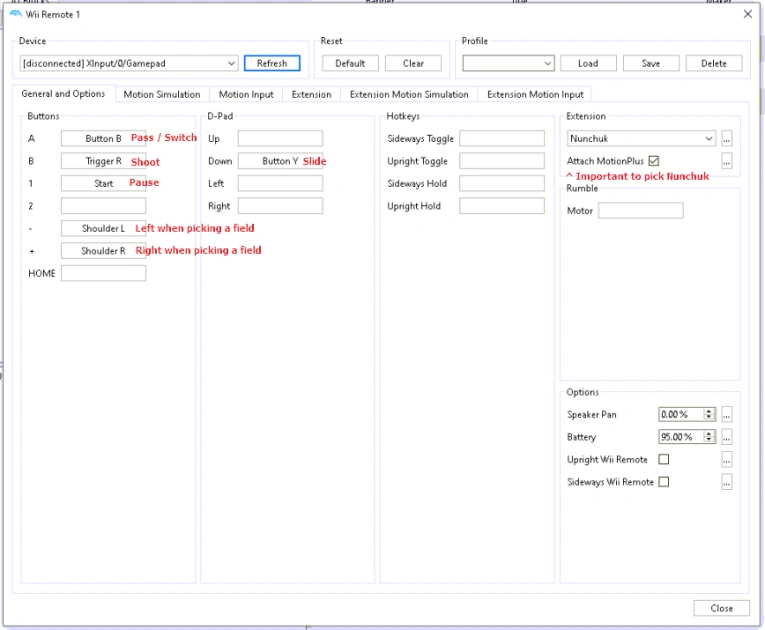Click Speaker Pan spinner arrows
This screenshot has height=630, width=765.
(x=709, y=414)
